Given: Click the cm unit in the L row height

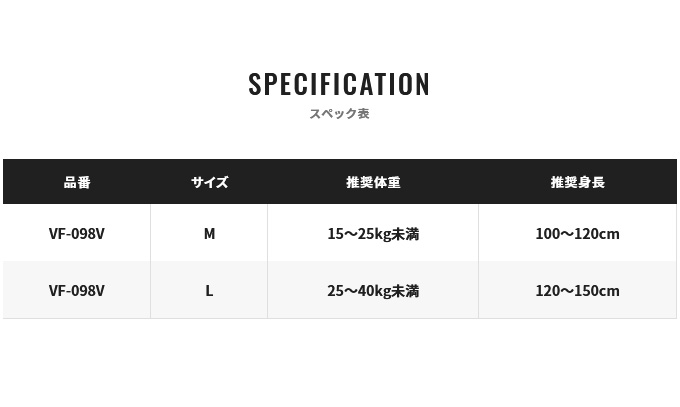Looking at the screenshot, I should (609, 292).
